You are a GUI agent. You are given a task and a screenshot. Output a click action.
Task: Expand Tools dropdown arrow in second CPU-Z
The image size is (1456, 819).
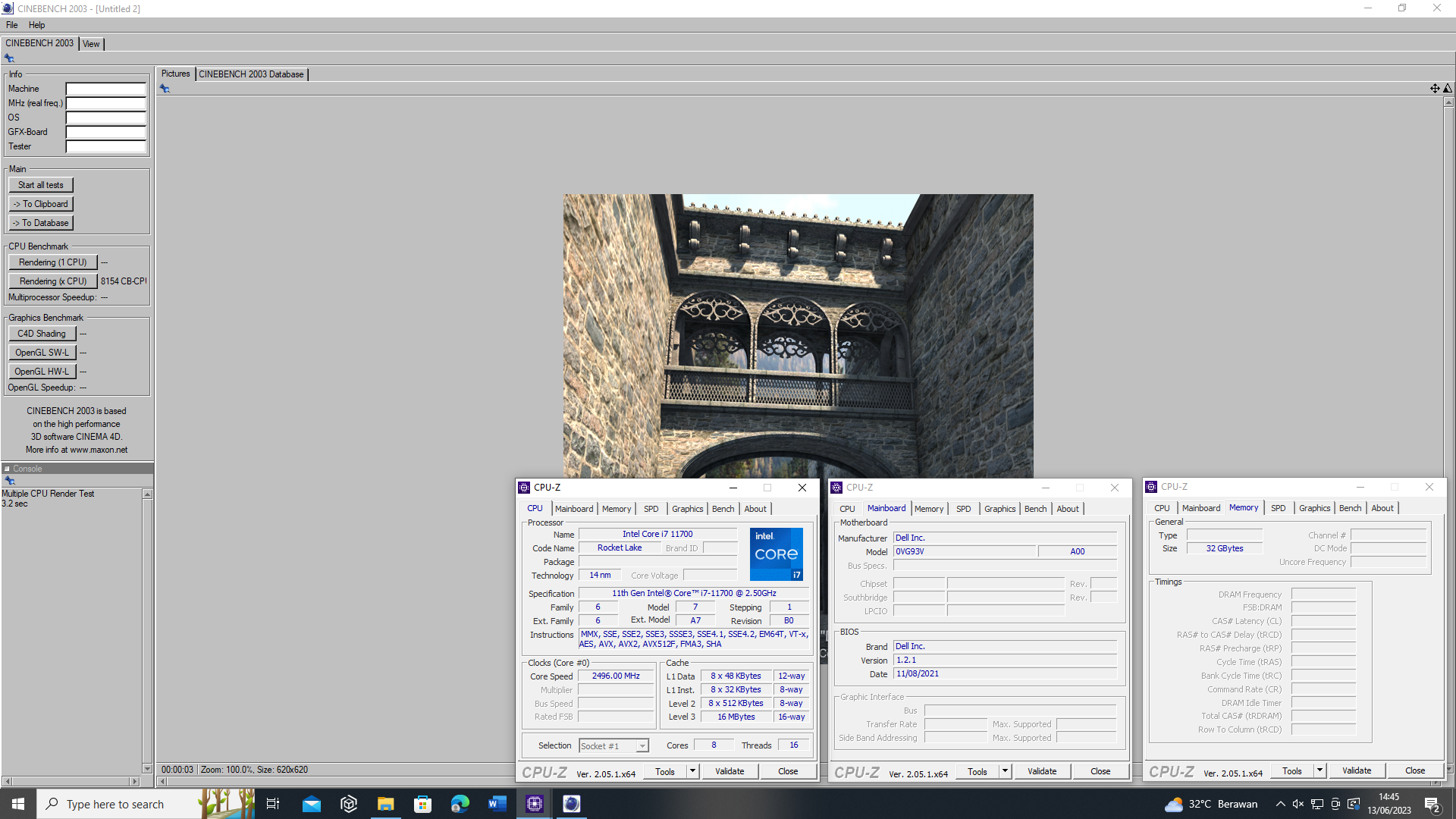pyautogui.click(x=1005, y=771)
